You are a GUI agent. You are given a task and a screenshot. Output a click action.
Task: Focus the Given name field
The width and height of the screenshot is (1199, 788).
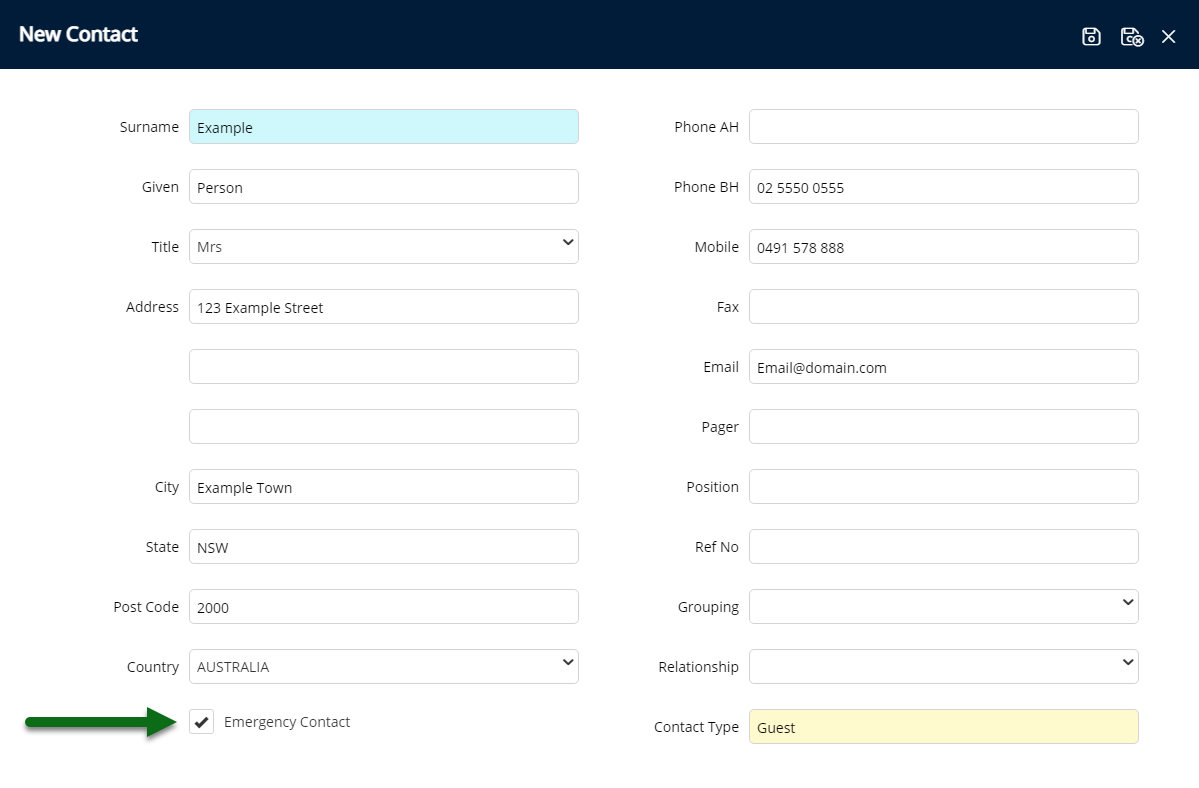click(x=383, y=187)
